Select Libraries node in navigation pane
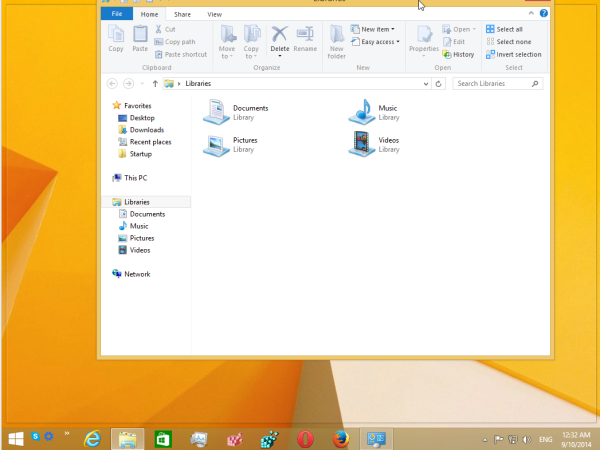The image size is (600, 450). click(146, 202)
